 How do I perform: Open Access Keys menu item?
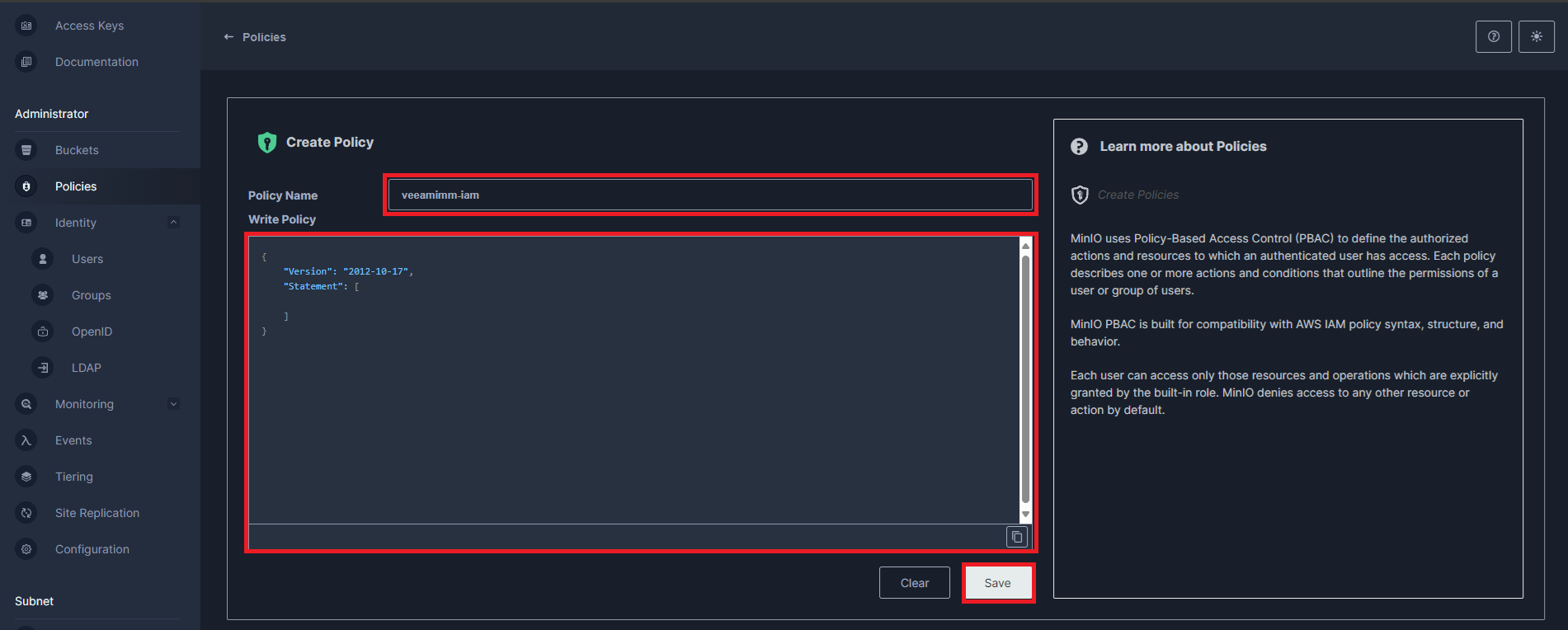pyautogui.click(x=89, y=26)
